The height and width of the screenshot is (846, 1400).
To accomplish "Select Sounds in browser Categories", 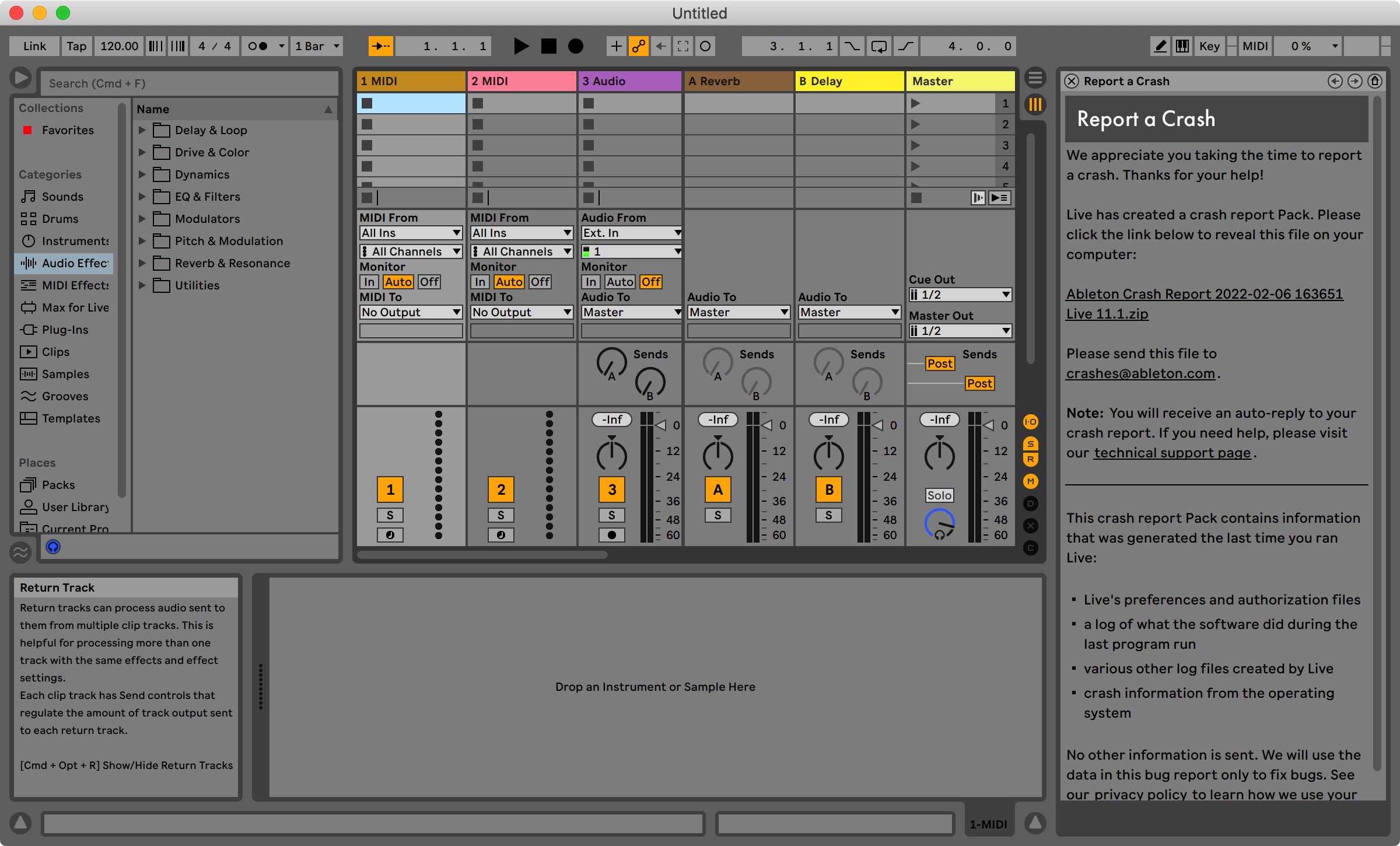I will [x=62, y=197].
